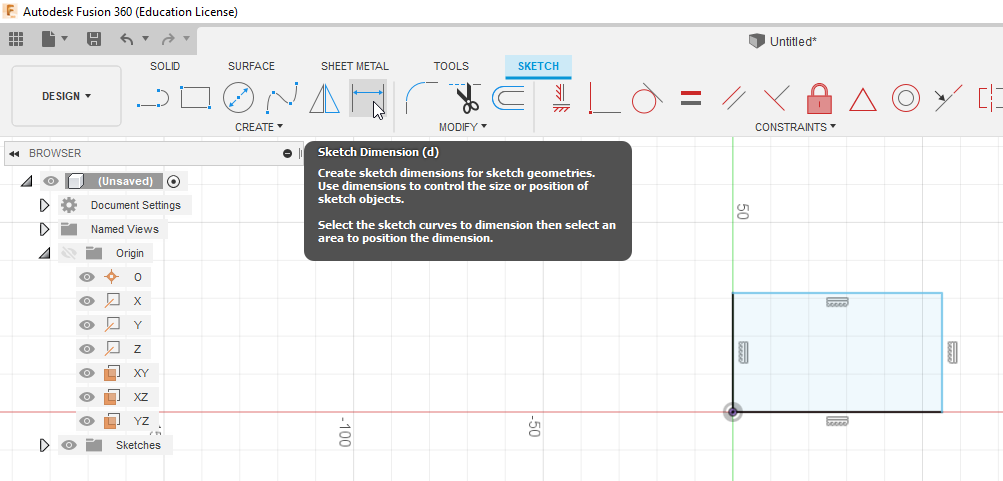The height and width of the screenshot is (481, 1003).
Task: Switch to the SURFACE tab
Action: pos(251,66)
